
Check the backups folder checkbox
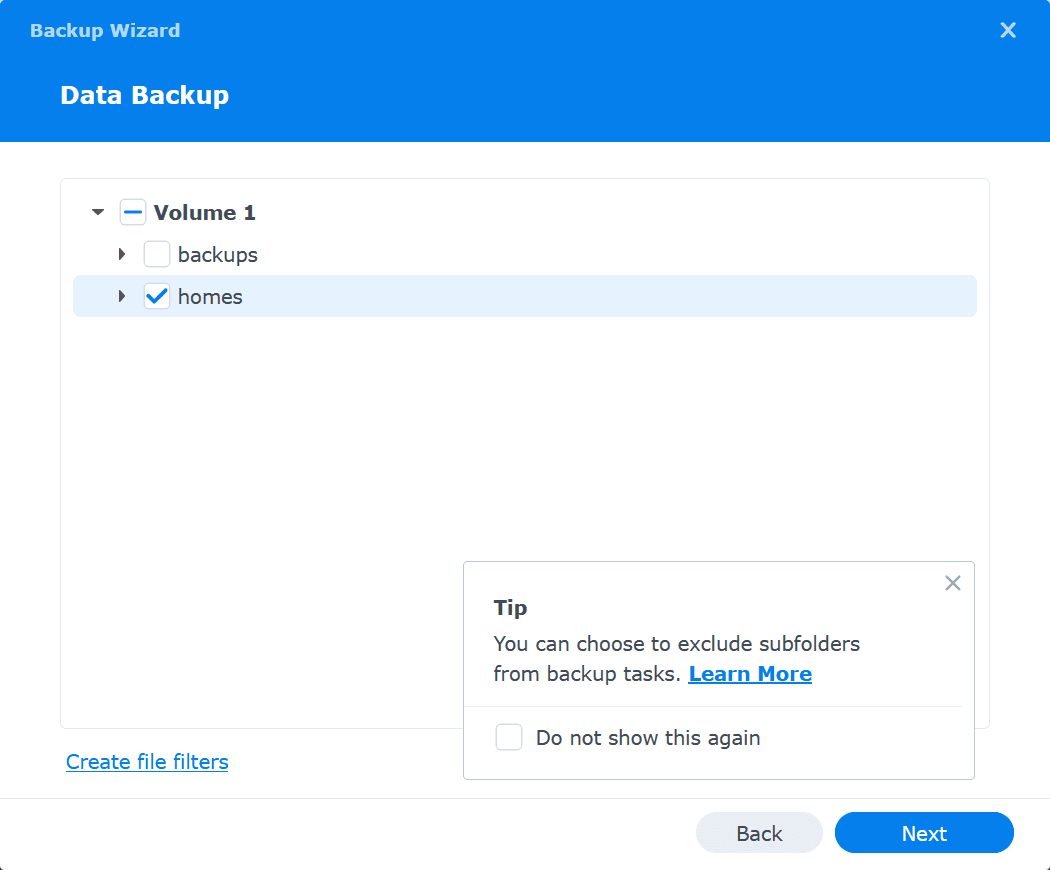[157, 255]
